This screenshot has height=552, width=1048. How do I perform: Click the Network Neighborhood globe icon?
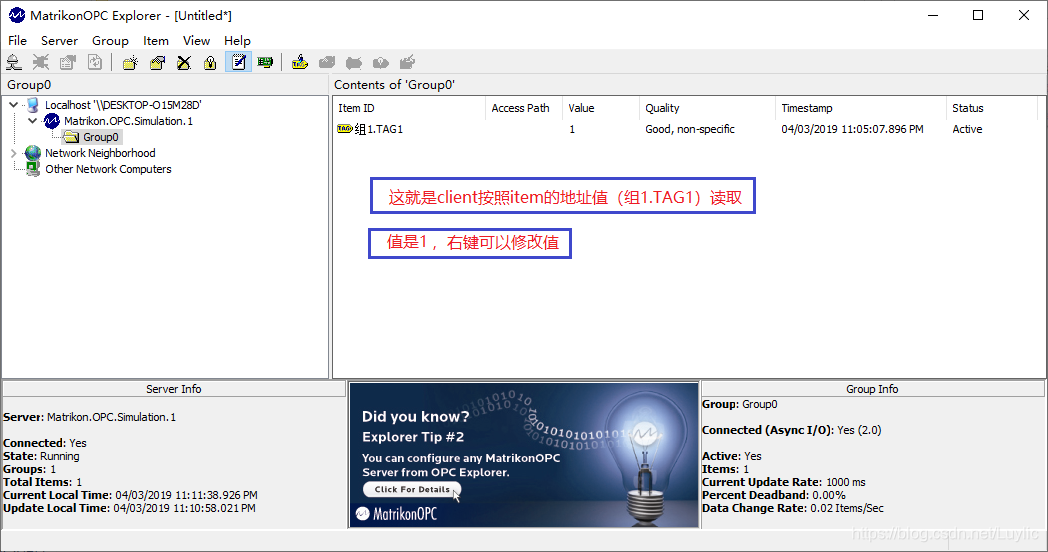(33, 153)
